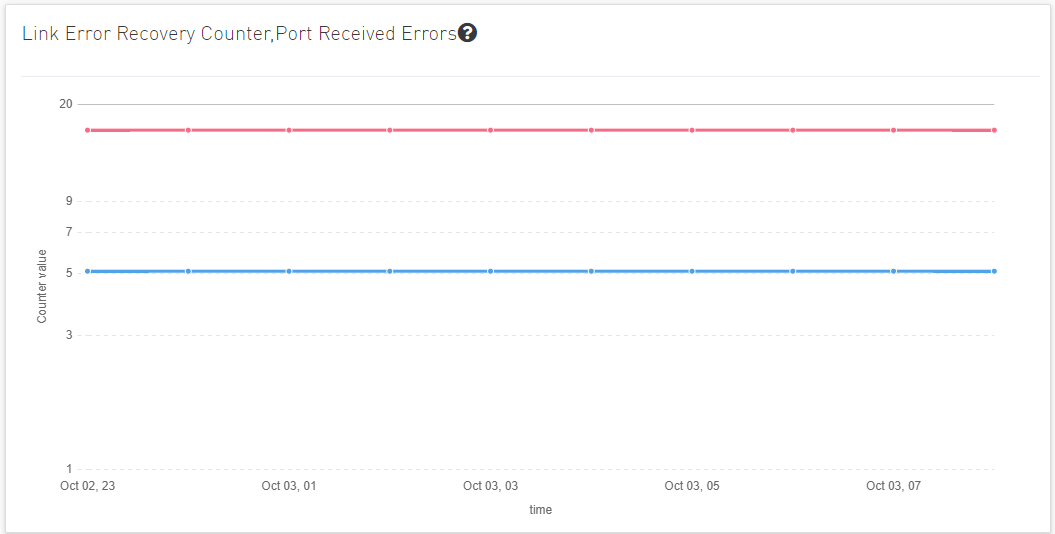Click the blue line data point at Oct 03, 07
This screenshot has height=534, width=1055.
click(x=894, y=271)
